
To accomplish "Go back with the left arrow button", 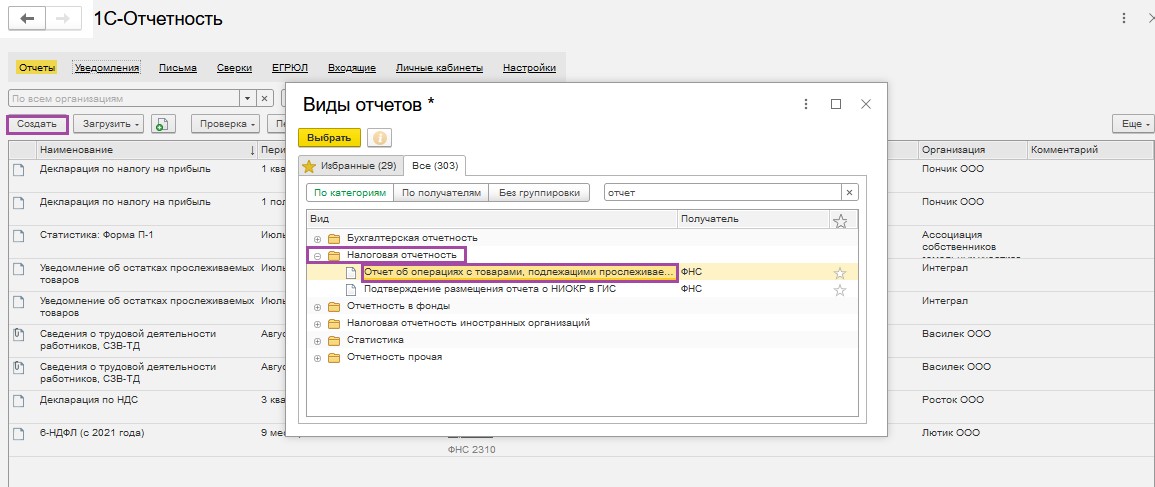I will coord(27,18).
